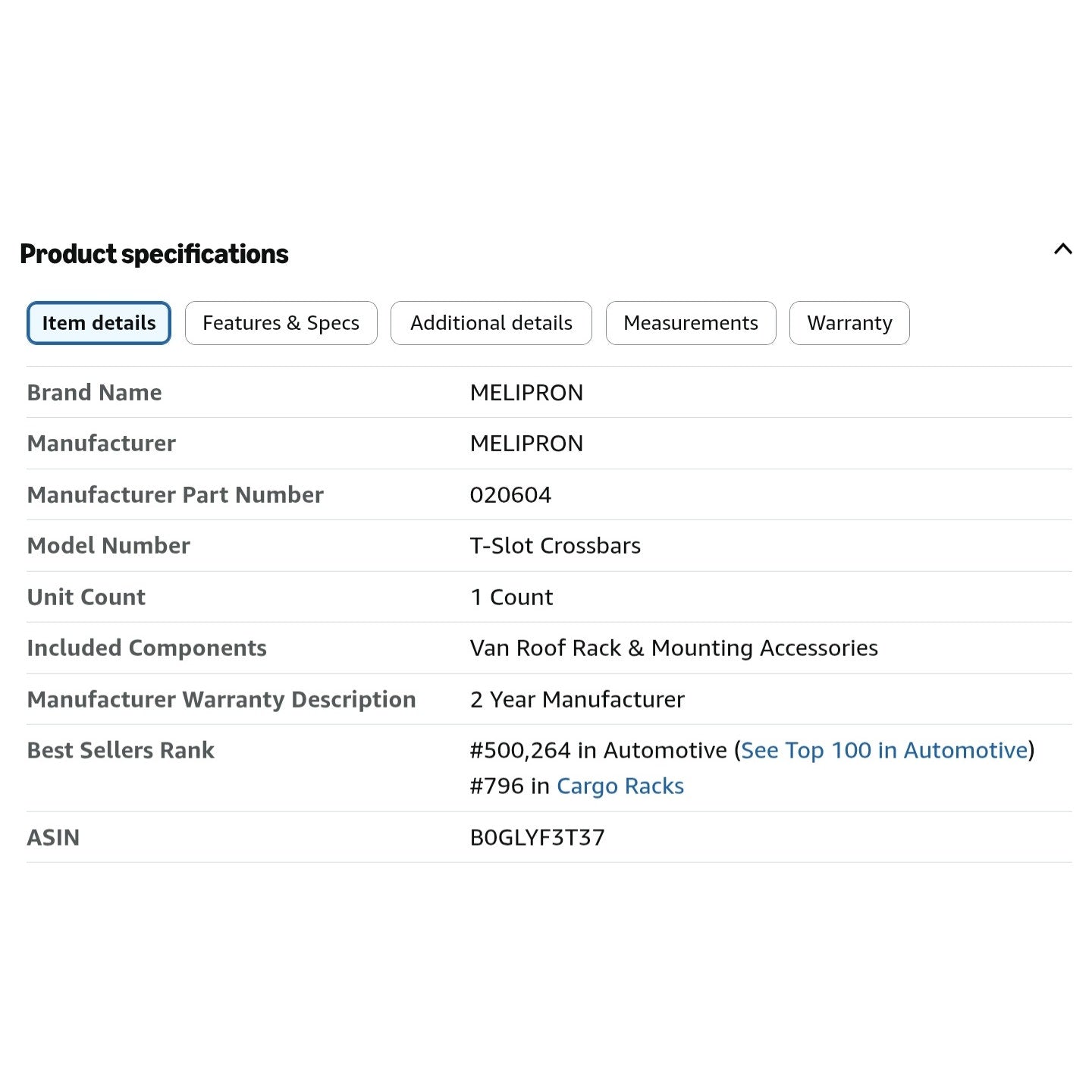
Task: Click the Product specifications heading
Action: [154, 254]
